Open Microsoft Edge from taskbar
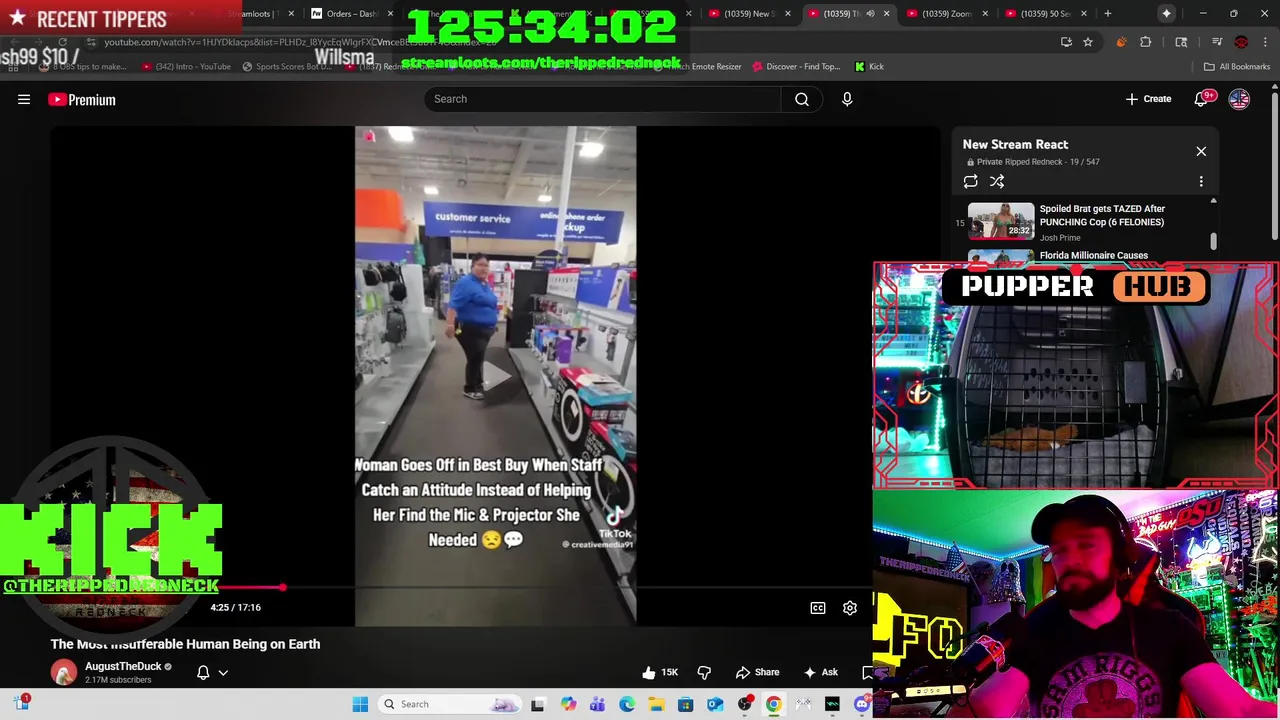The image size is (1280, 720). click(x=627, y=704)
